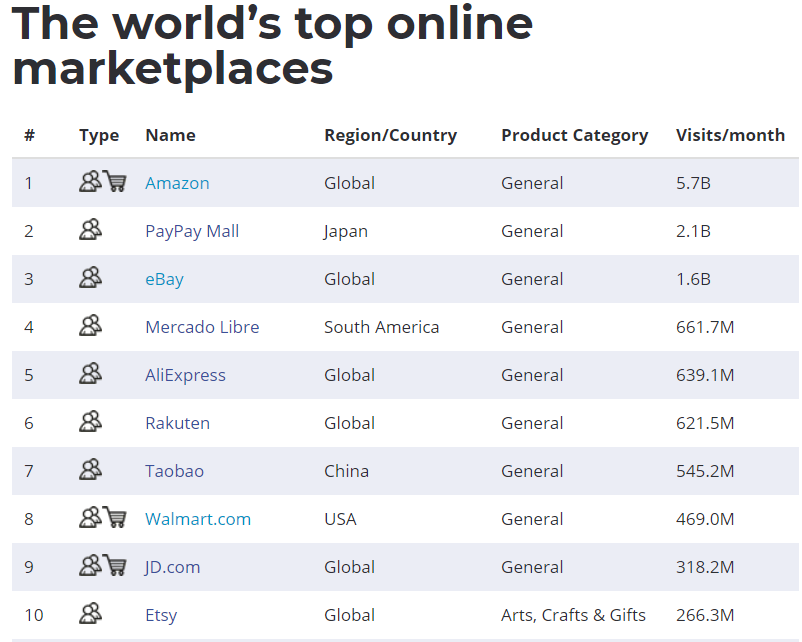This screenshot has width=802, height=642.
Task: Click the people type icon for Taobao
Action: pos(91,470)
